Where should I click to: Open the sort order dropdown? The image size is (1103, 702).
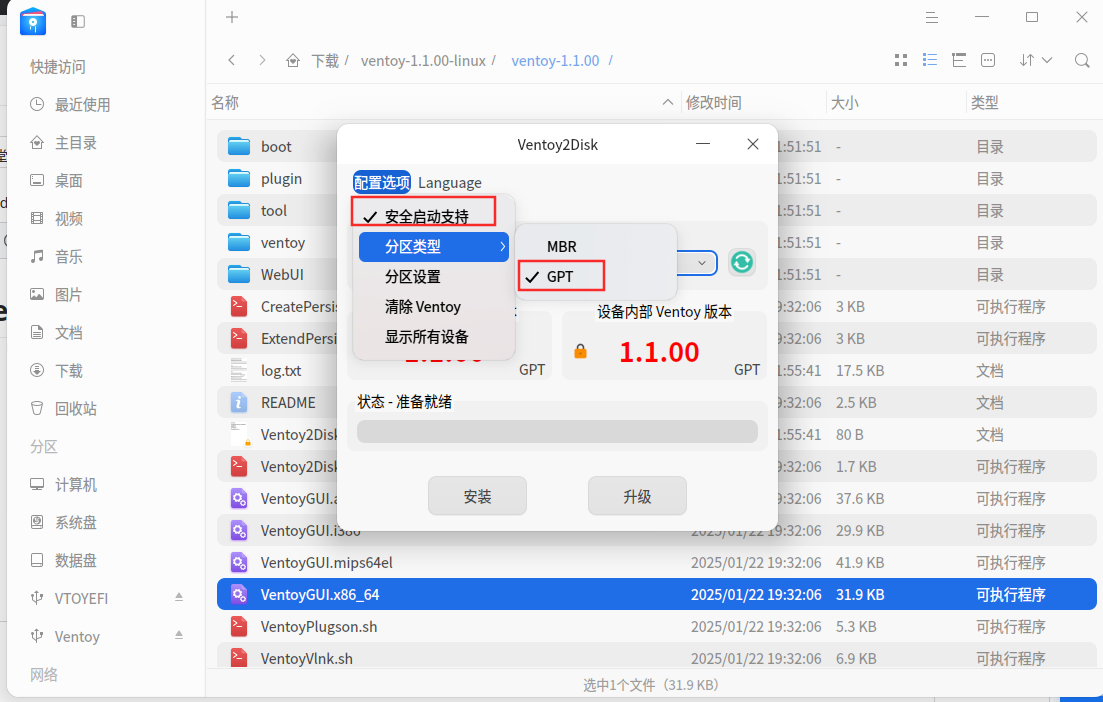(1035, 60)
